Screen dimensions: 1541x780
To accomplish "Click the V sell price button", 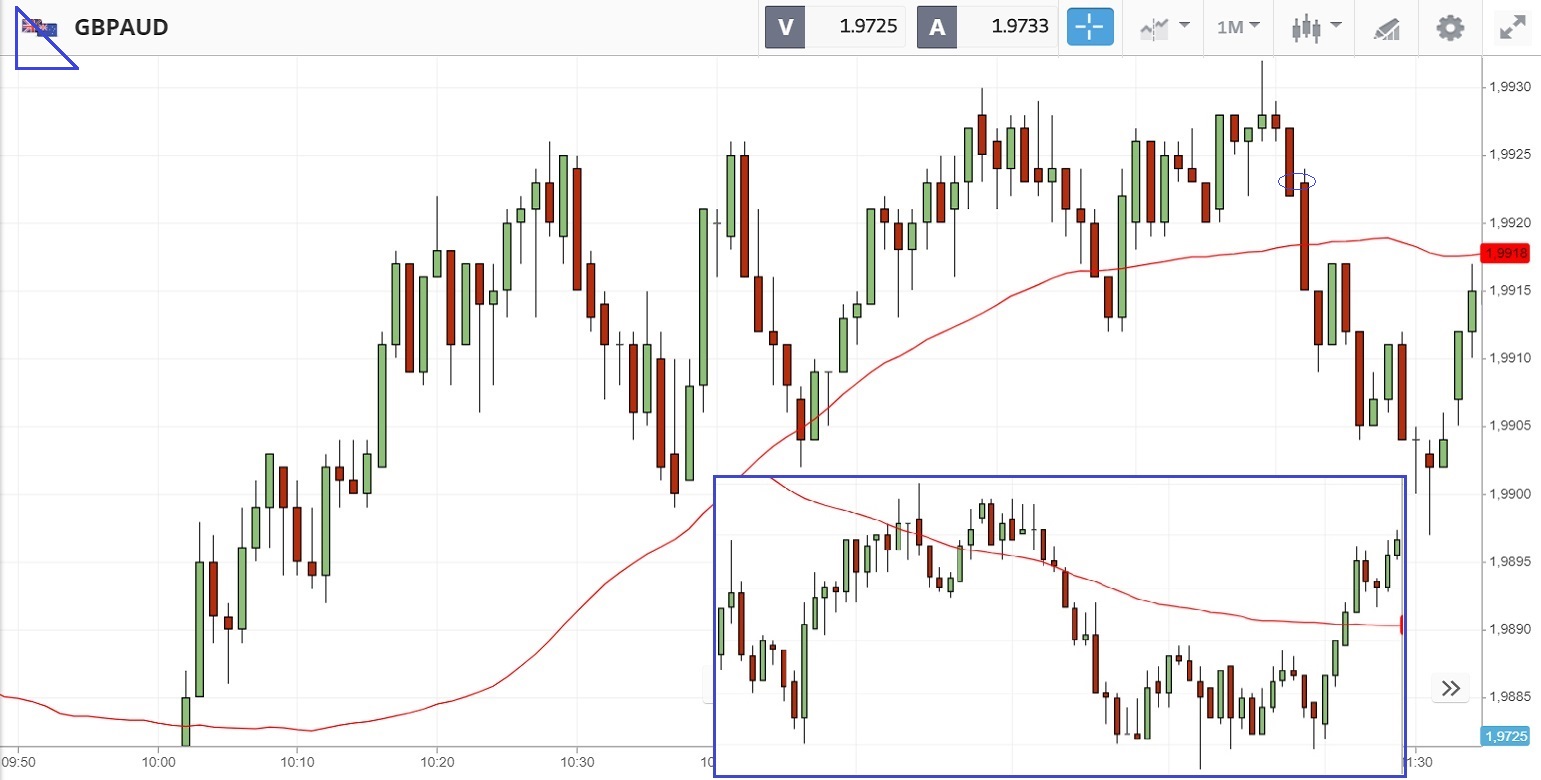I will (x=785, y=27).
